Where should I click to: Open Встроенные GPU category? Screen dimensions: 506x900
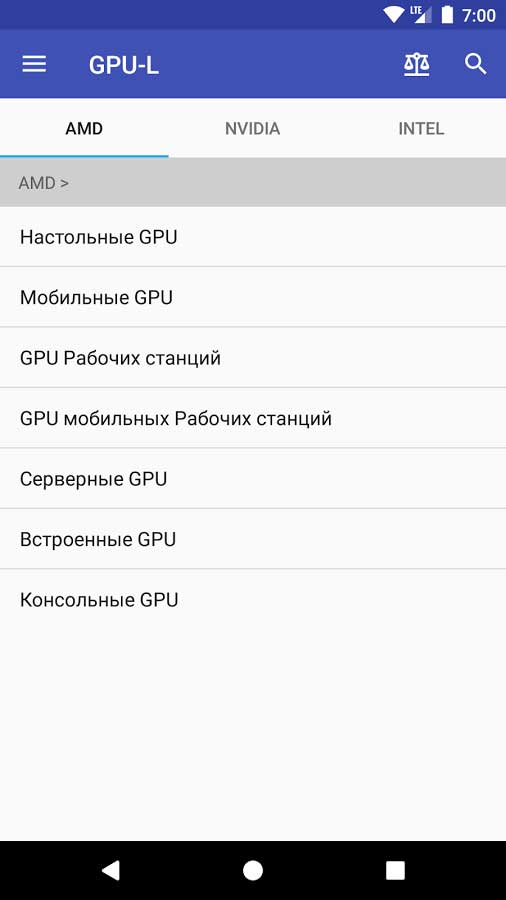(x=253, y=540)
